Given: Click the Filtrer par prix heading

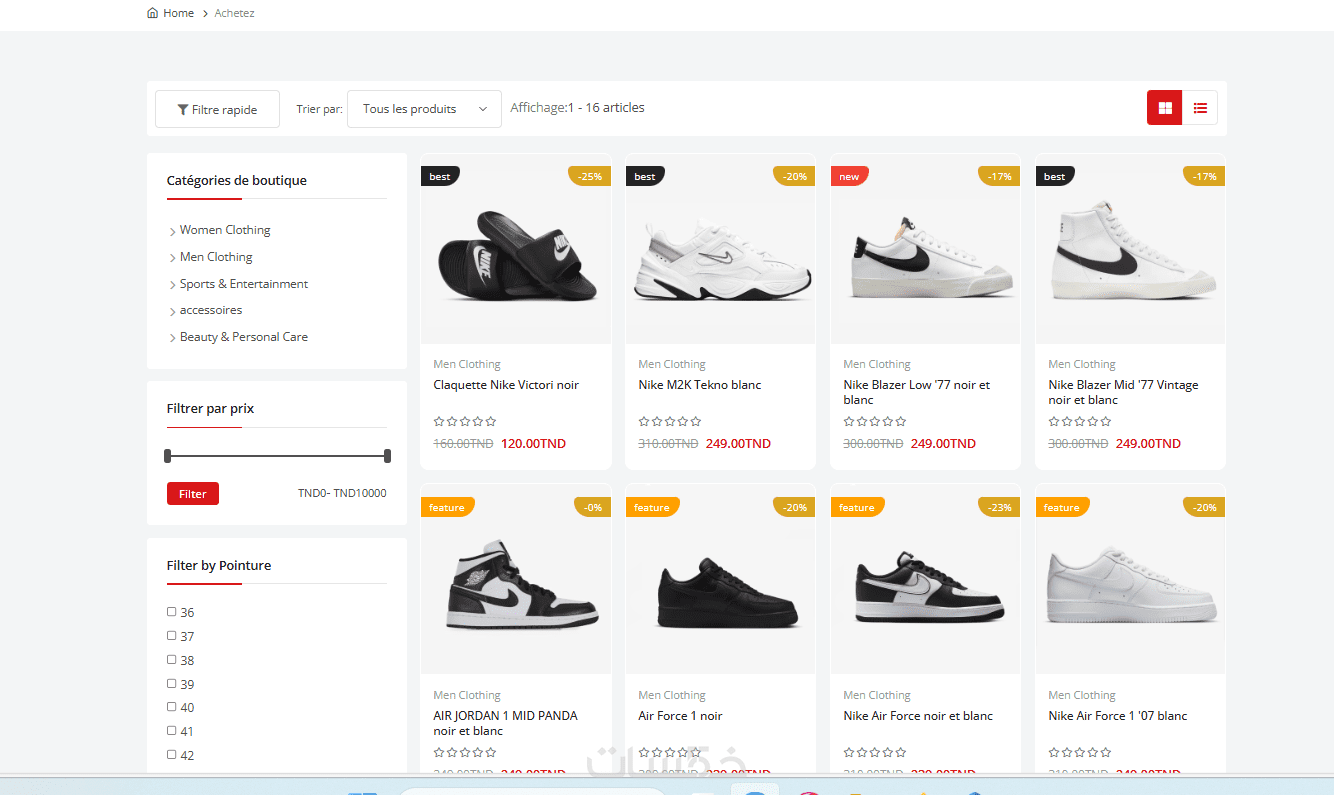Looking at the screenshot, I should pyautogui.click(x=210, y=409).
